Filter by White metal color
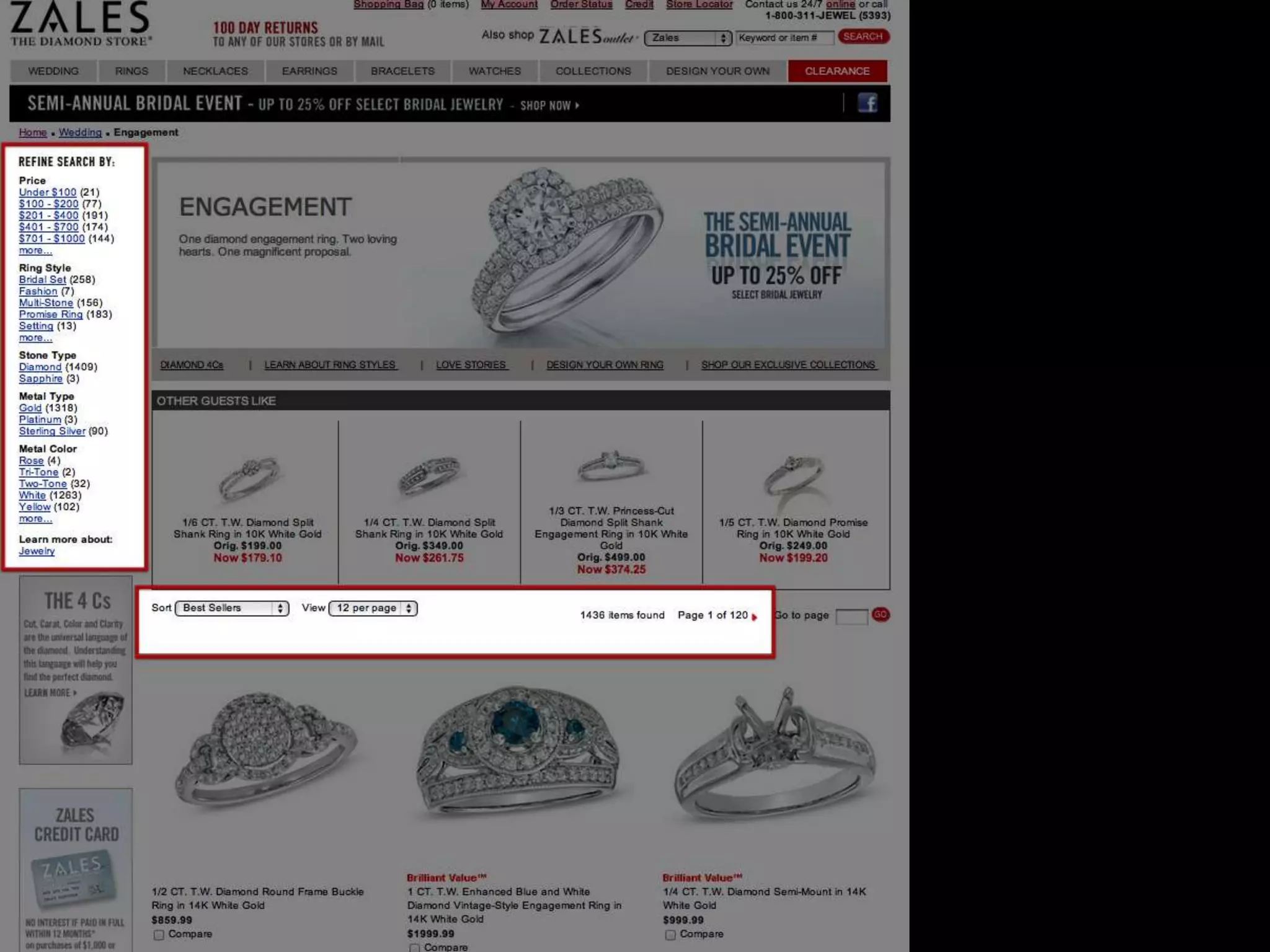The image size is (1270, 952). (x=32, y=495)
